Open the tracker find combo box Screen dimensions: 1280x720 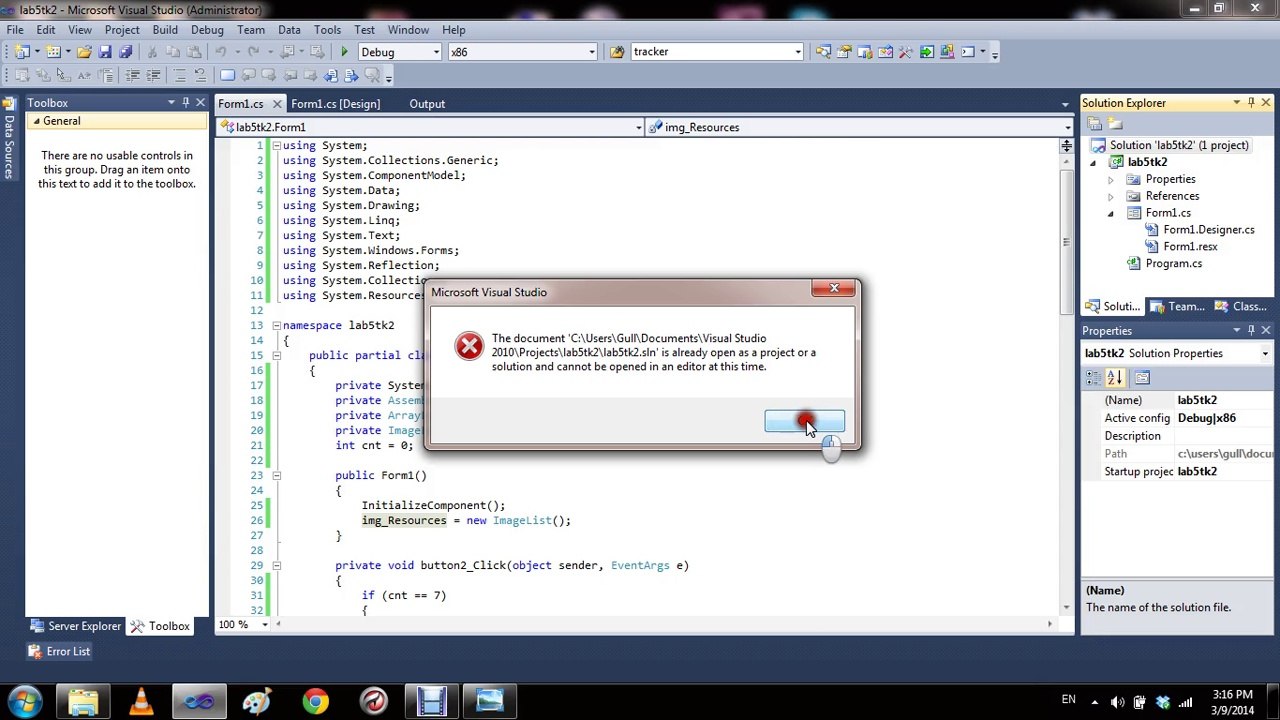pos(798,52)
